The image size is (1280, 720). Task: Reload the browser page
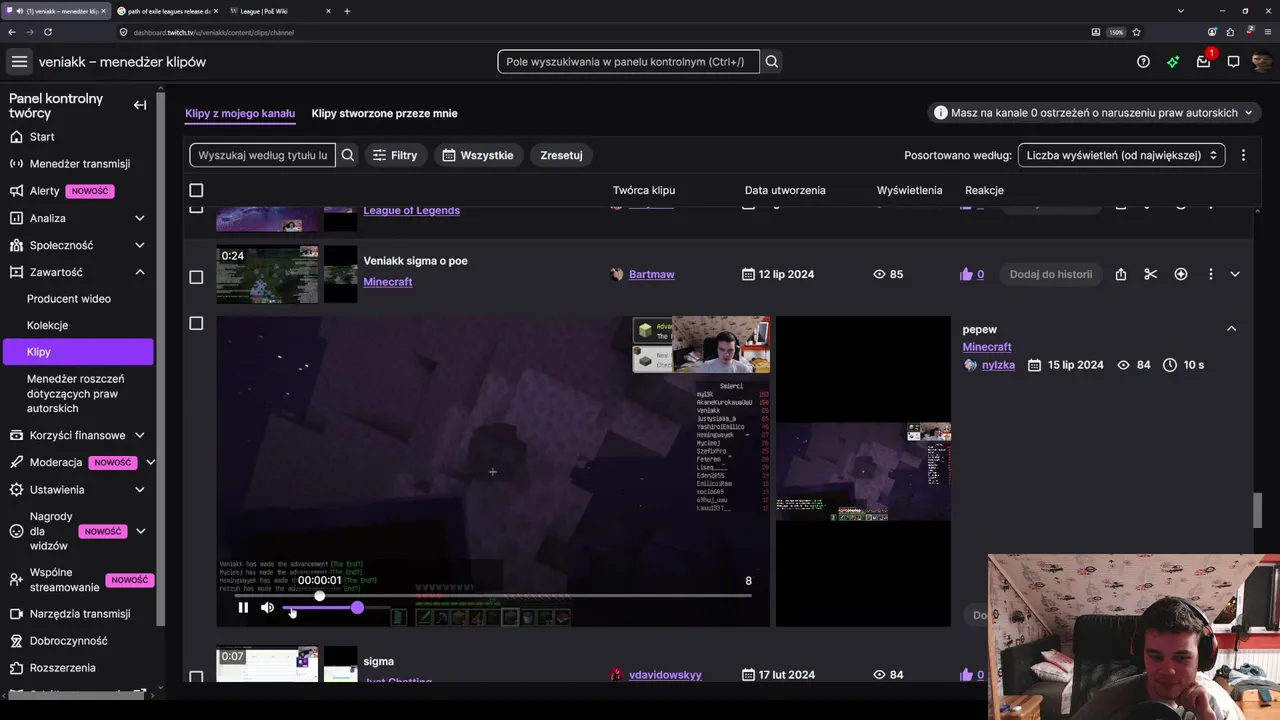pyautogui.click(x=48, y=32)
